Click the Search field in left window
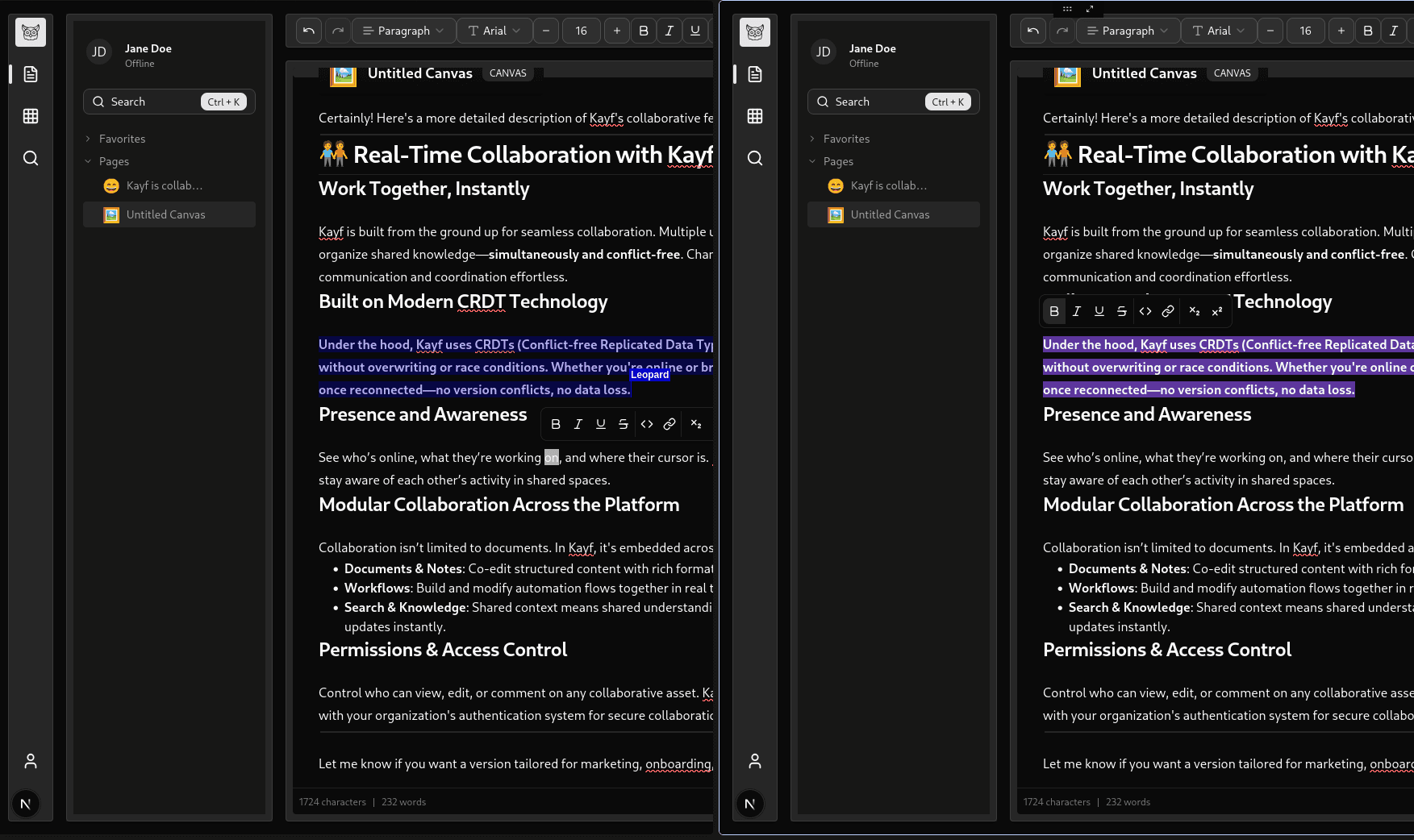This screenshot has width=1414, height=840. 169,102
